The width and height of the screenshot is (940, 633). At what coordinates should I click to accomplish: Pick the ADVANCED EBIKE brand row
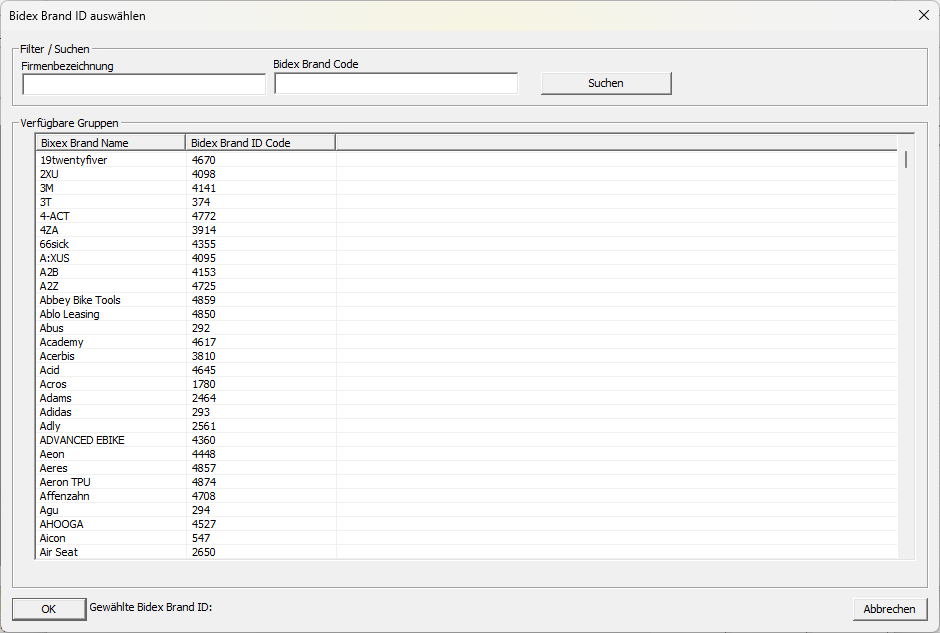tap(466, 440)
